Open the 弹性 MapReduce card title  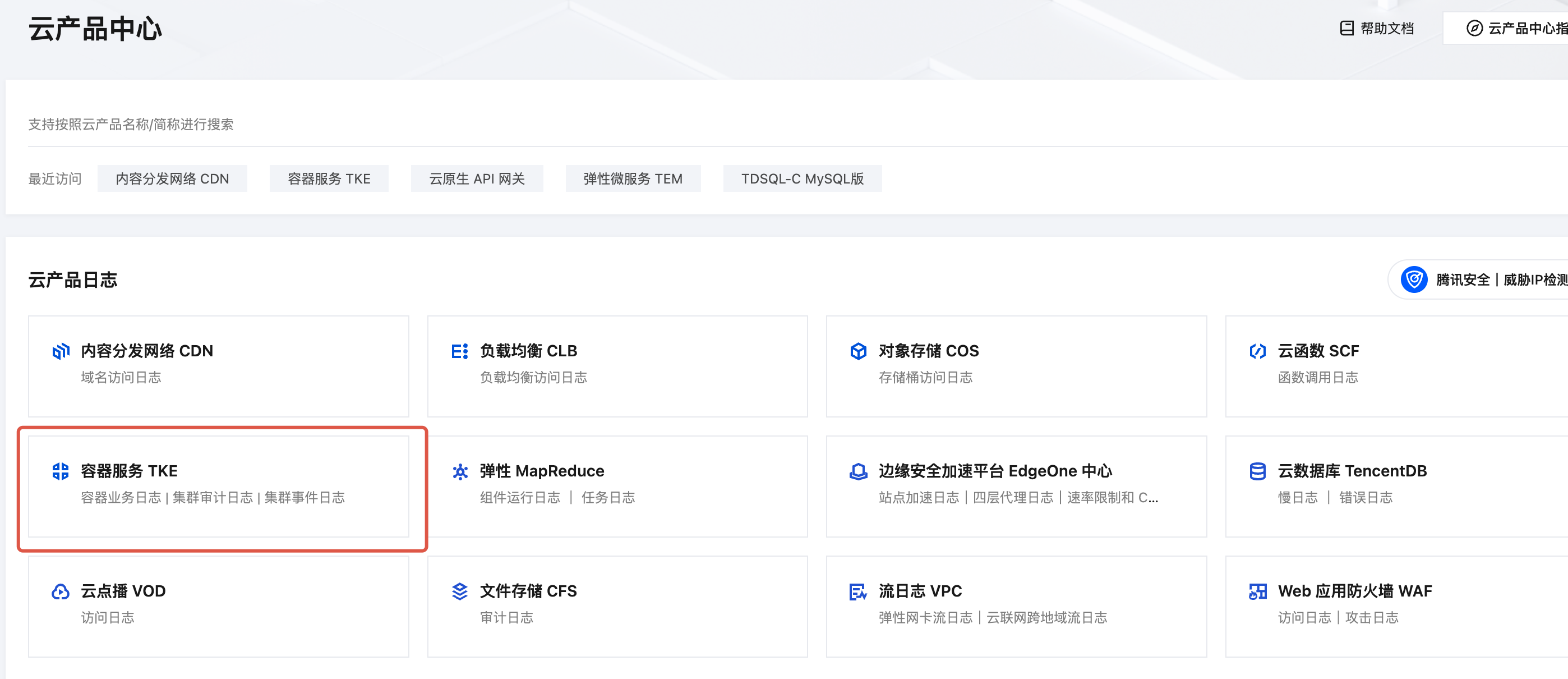coord(542,471)
